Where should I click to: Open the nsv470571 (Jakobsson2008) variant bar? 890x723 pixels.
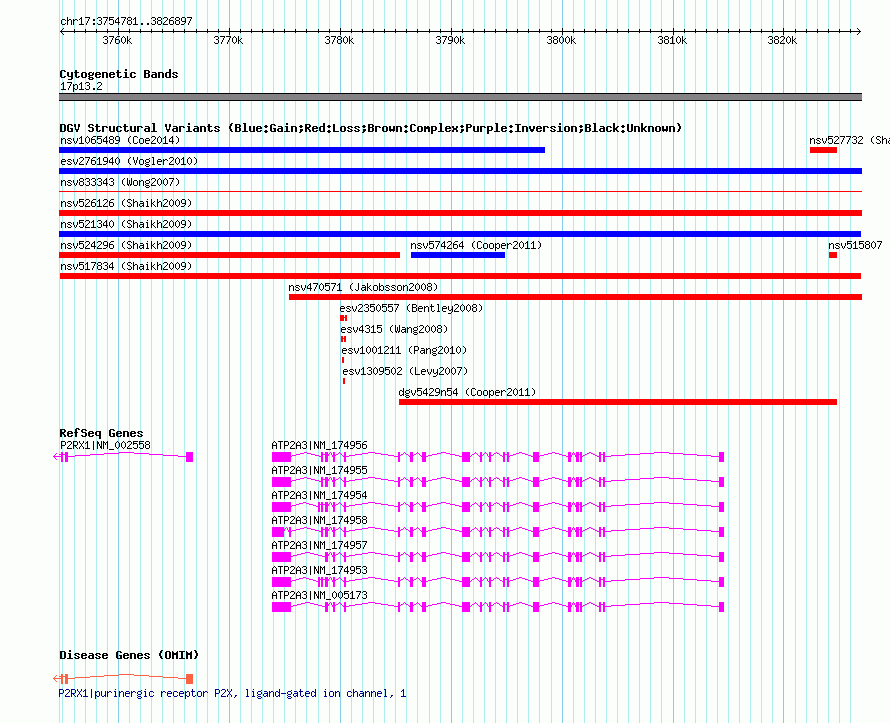click(576, 297)
